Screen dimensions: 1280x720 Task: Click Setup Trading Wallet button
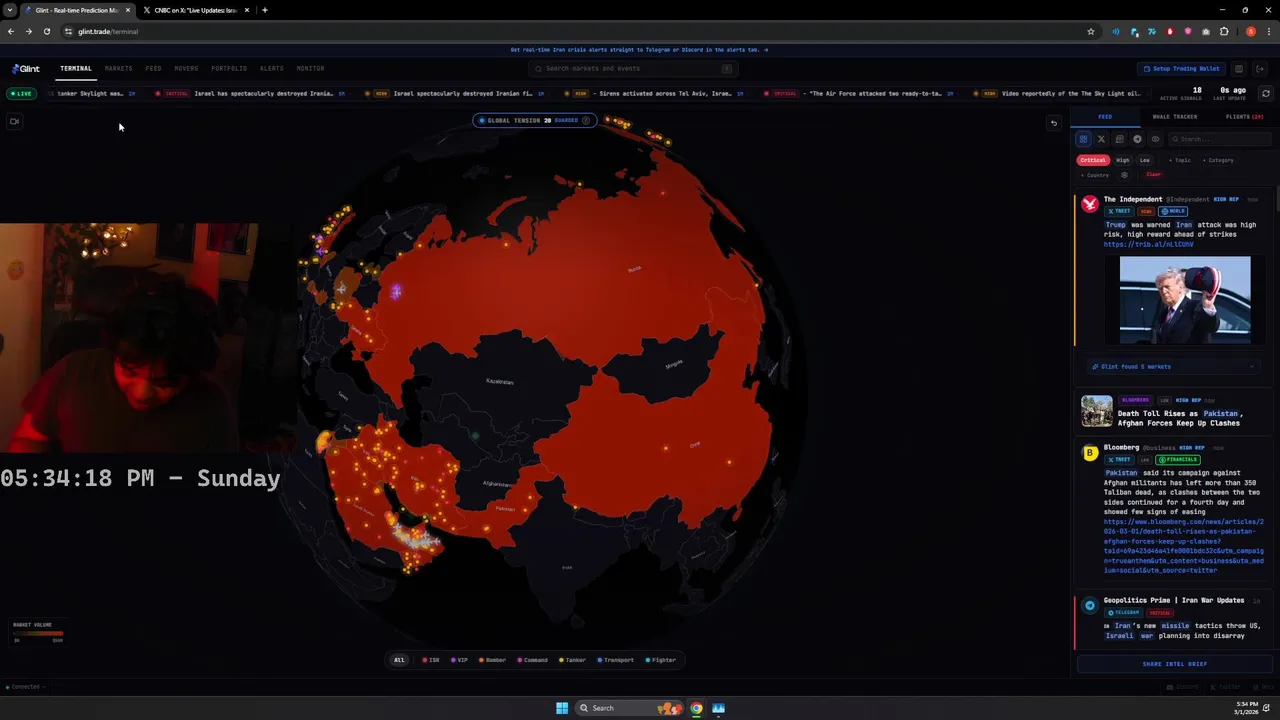click(1181, 69)
